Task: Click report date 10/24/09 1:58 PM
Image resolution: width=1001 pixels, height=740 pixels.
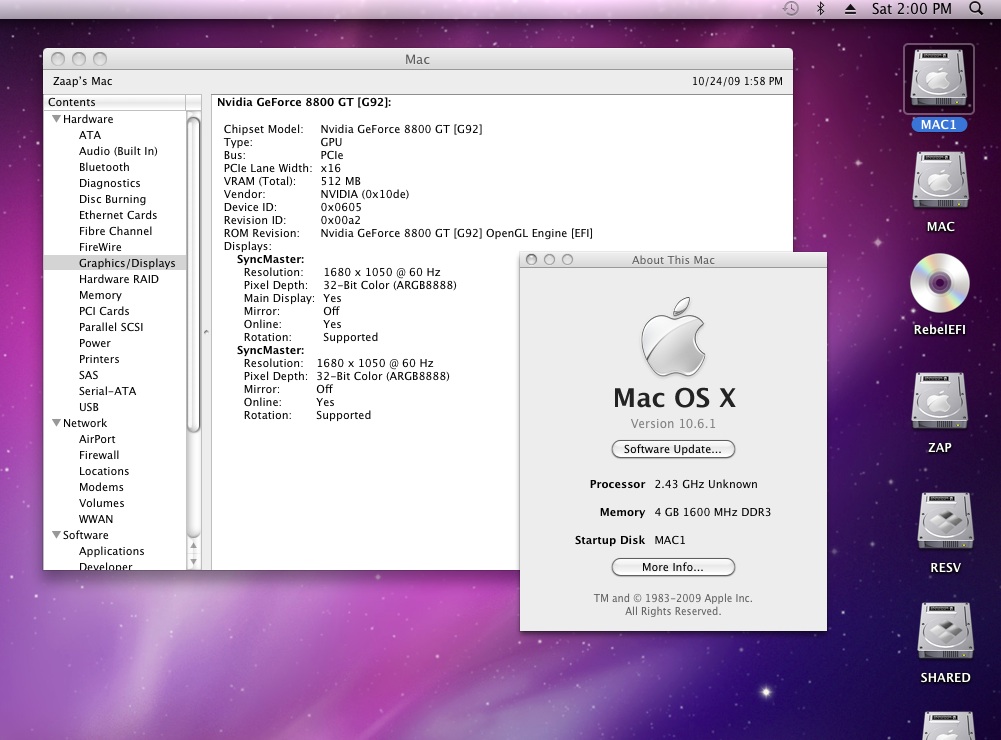Action: [737, 81]
